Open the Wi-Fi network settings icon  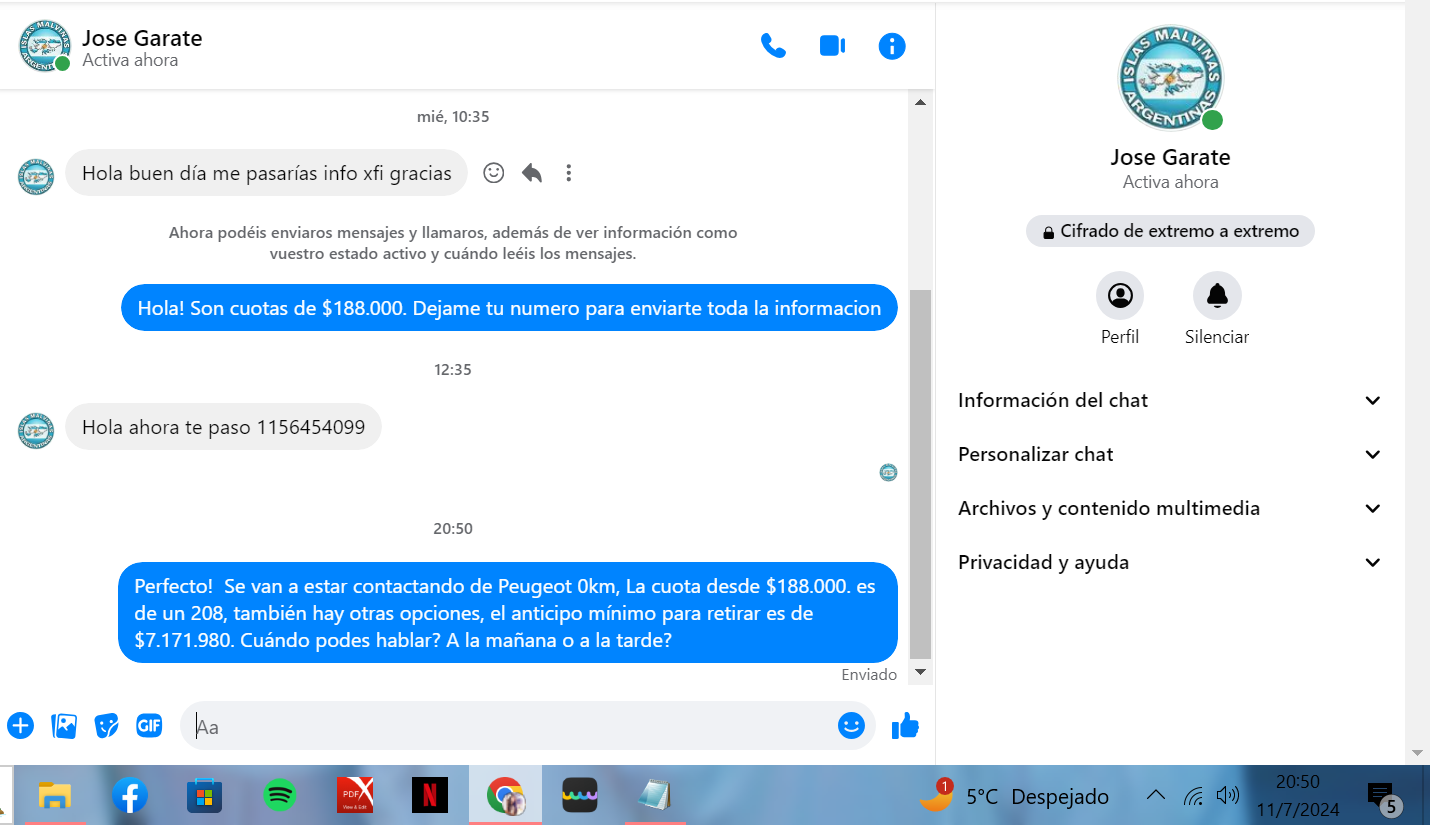[x=1193, y=796]
